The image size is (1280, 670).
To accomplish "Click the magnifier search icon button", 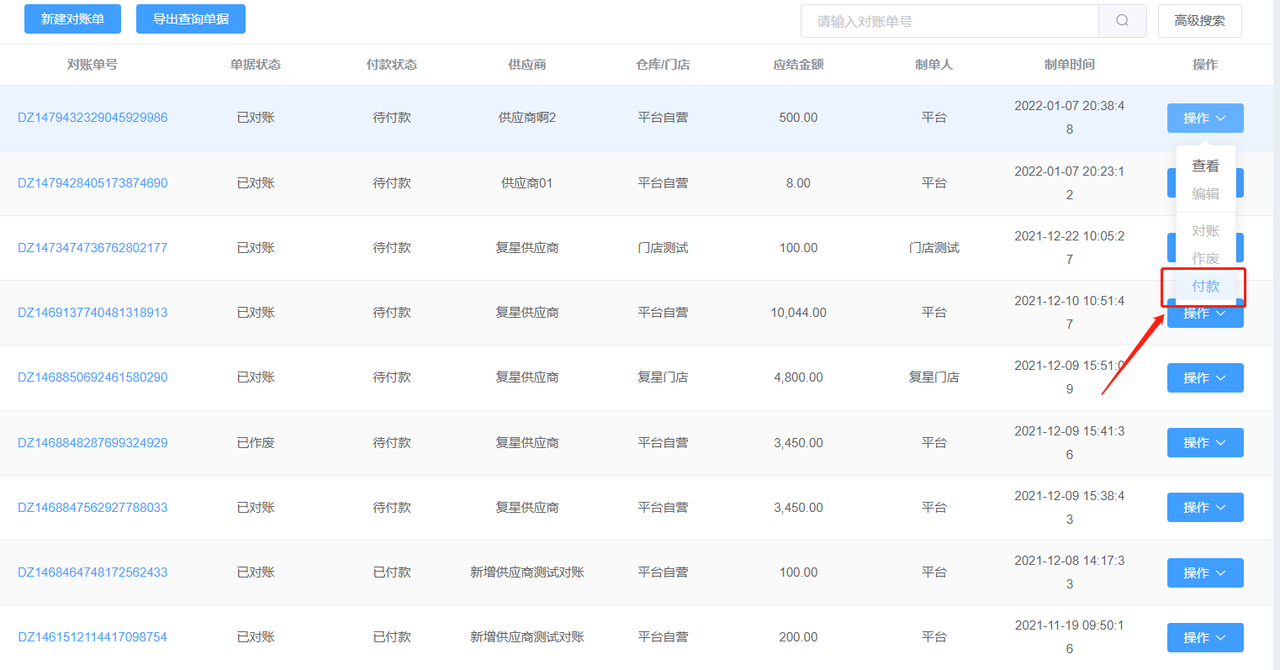I will [1122, 20].
